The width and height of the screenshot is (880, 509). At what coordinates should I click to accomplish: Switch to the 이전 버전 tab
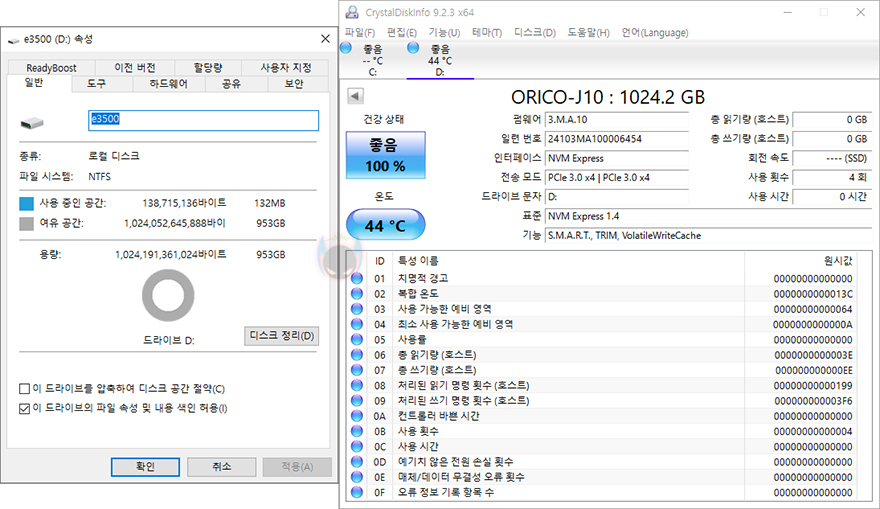pyautogui.click(x=135, y=67)
